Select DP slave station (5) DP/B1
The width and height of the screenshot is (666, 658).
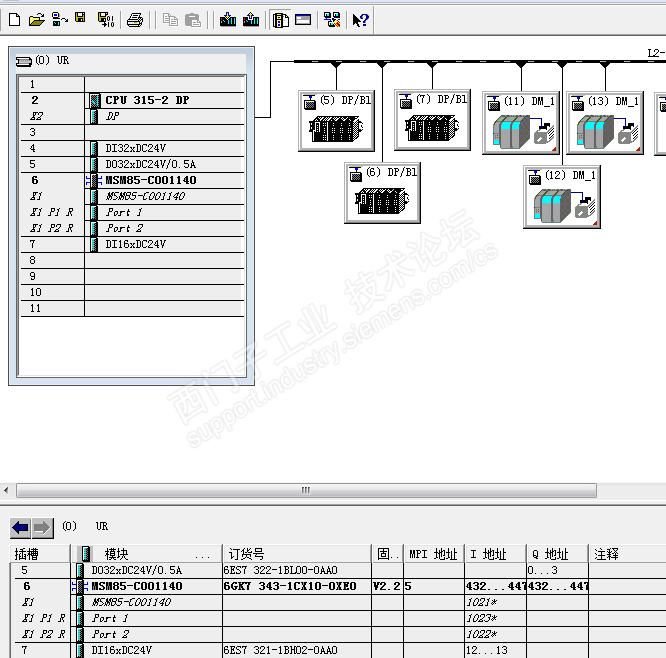click(336, 121)
